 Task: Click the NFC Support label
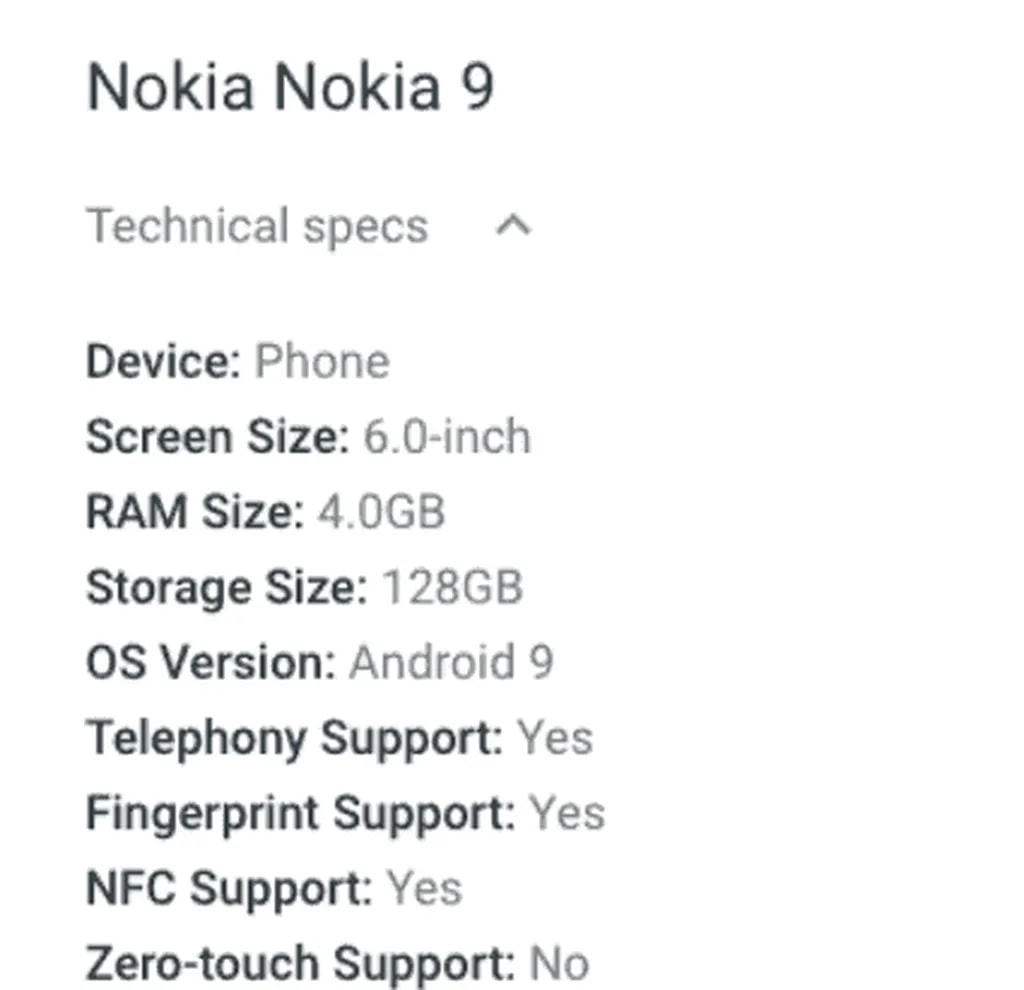229,888
